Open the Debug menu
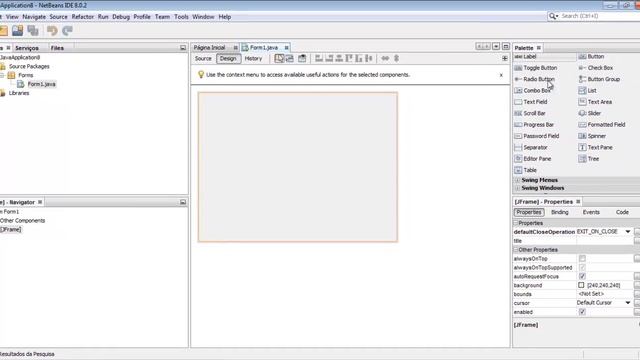640x360 pixels. click(121, 17)
